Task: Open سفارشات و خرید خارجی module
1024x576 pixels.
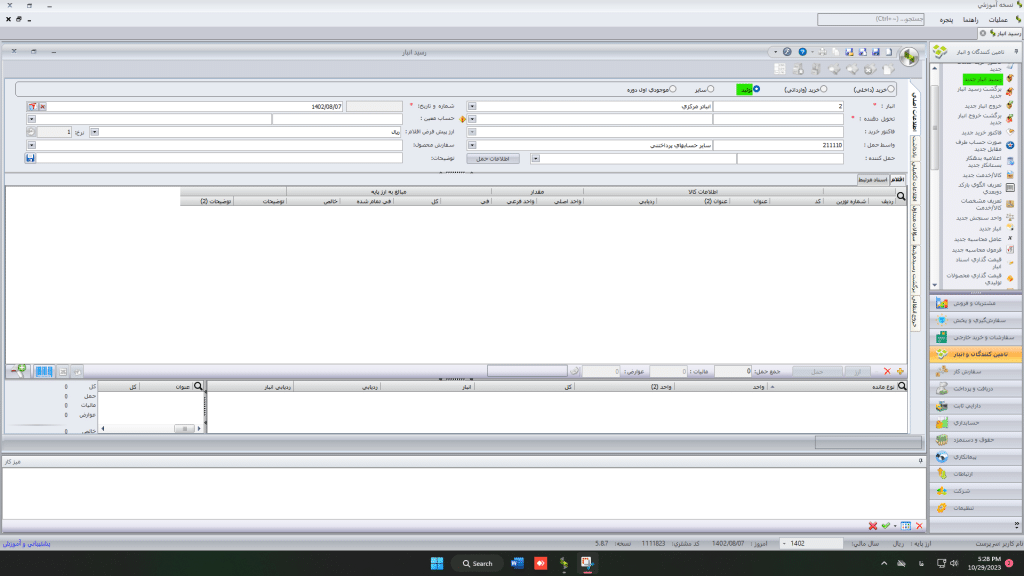Action: 976,337
